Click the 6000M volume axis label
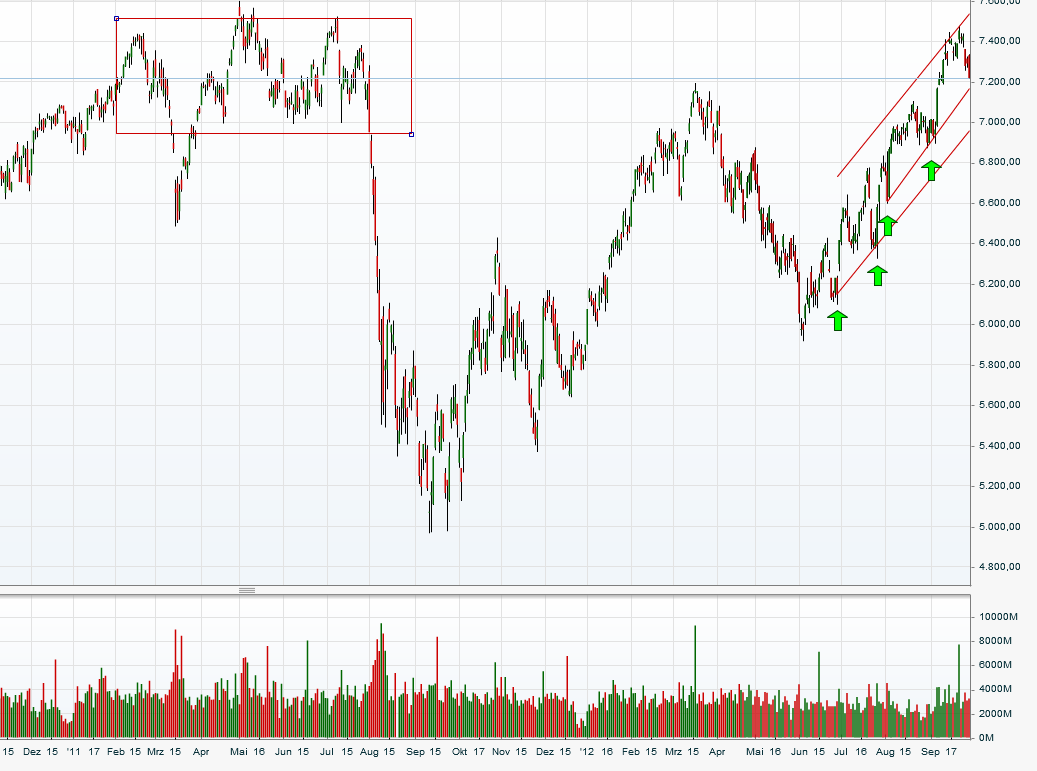 [x=995, y=665]
